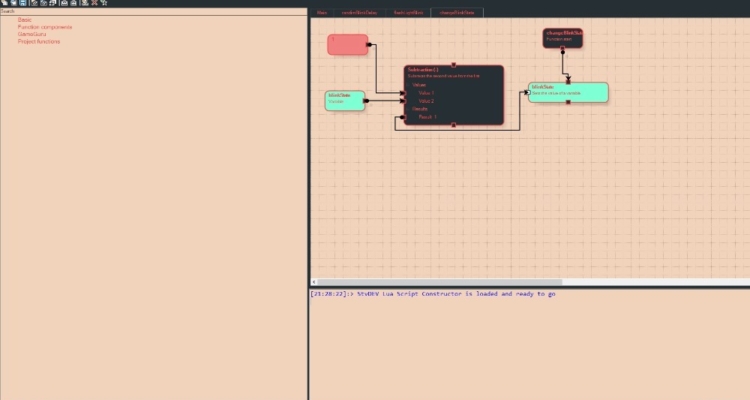The image size is (750, 400).
Task: Select the changeBlinkState tab
Action: click(x=457, y=12)
